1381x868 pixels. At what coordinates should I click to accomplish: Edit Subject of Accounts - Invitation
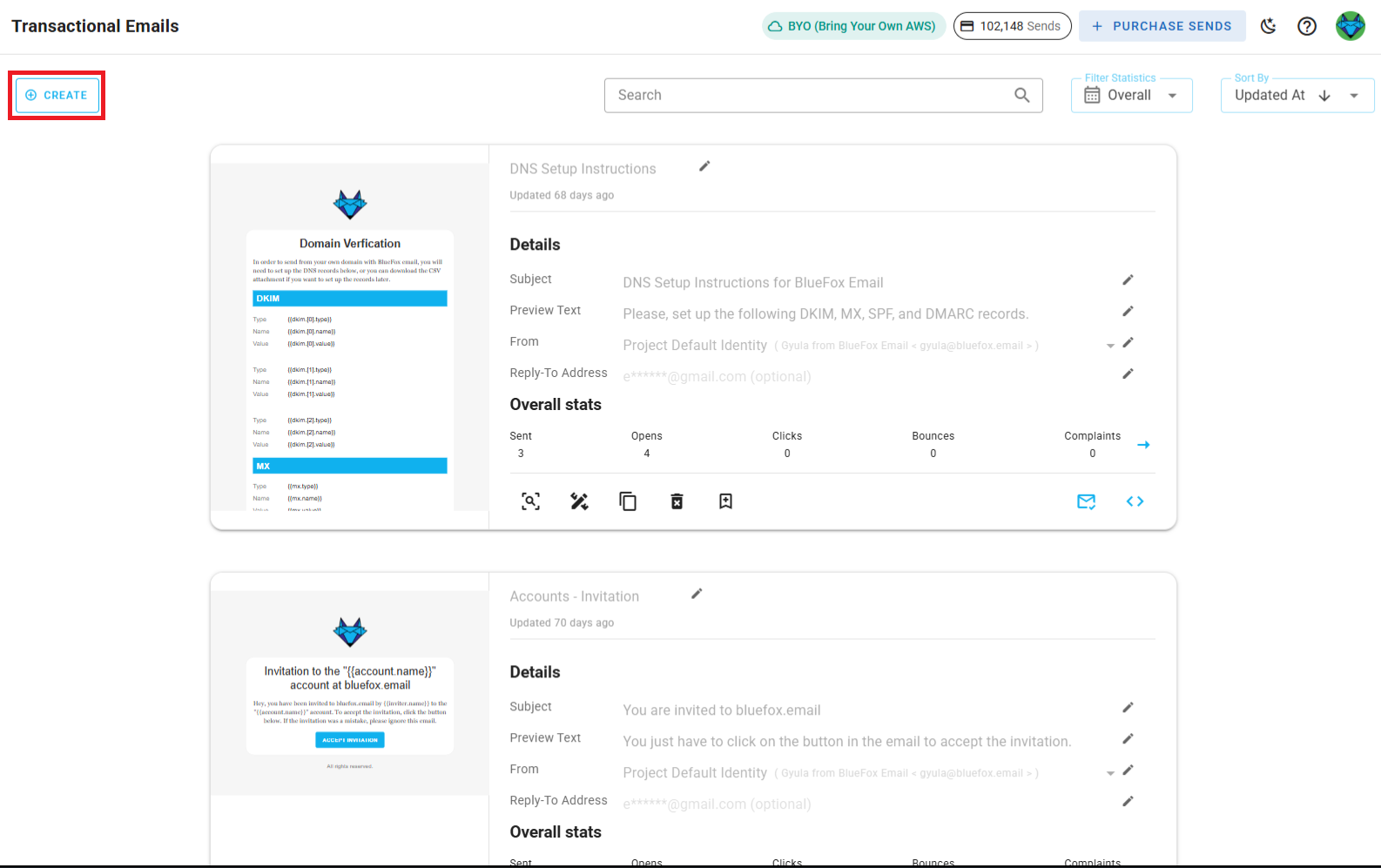[x=1128, y=707]
